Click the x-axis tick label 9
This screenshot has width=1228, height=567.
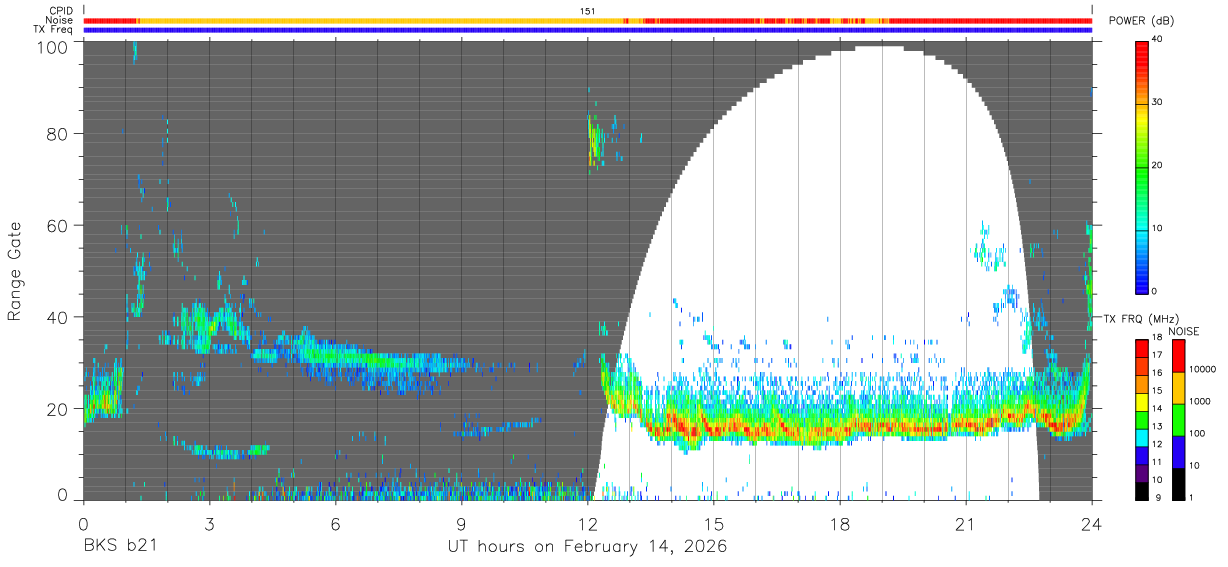[x=461, y=524]
